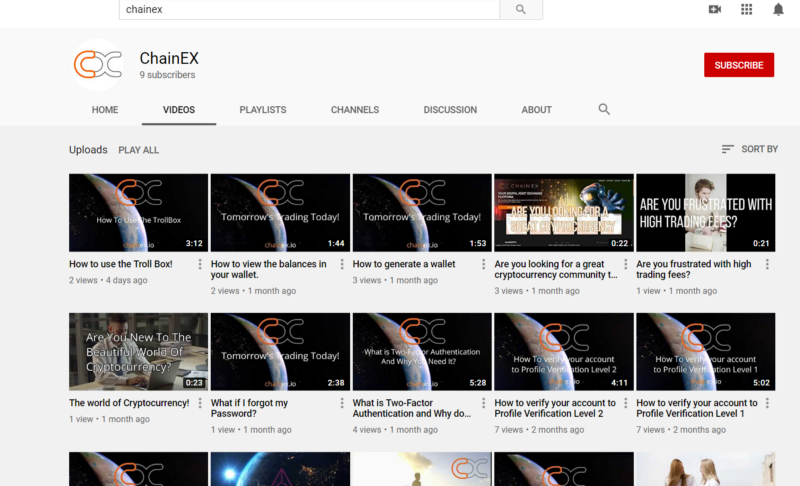Play the thumbnail with 1:44 duration
800x486 pixels.
(280, 213)
